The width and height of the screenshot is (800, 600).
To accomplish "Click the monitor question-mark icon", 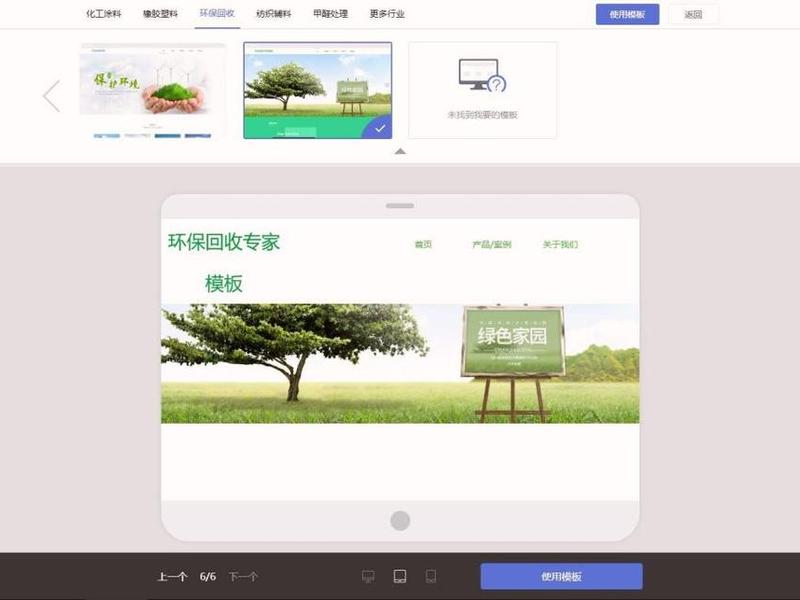I will pyautogui.click(x=482, y=75).
